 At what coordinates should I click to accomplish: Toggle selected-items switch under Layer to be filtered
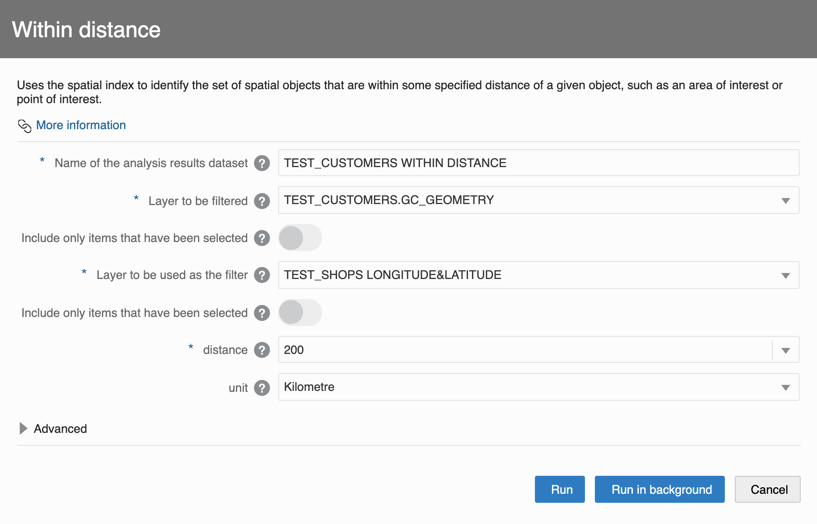[x=299, y=238]
